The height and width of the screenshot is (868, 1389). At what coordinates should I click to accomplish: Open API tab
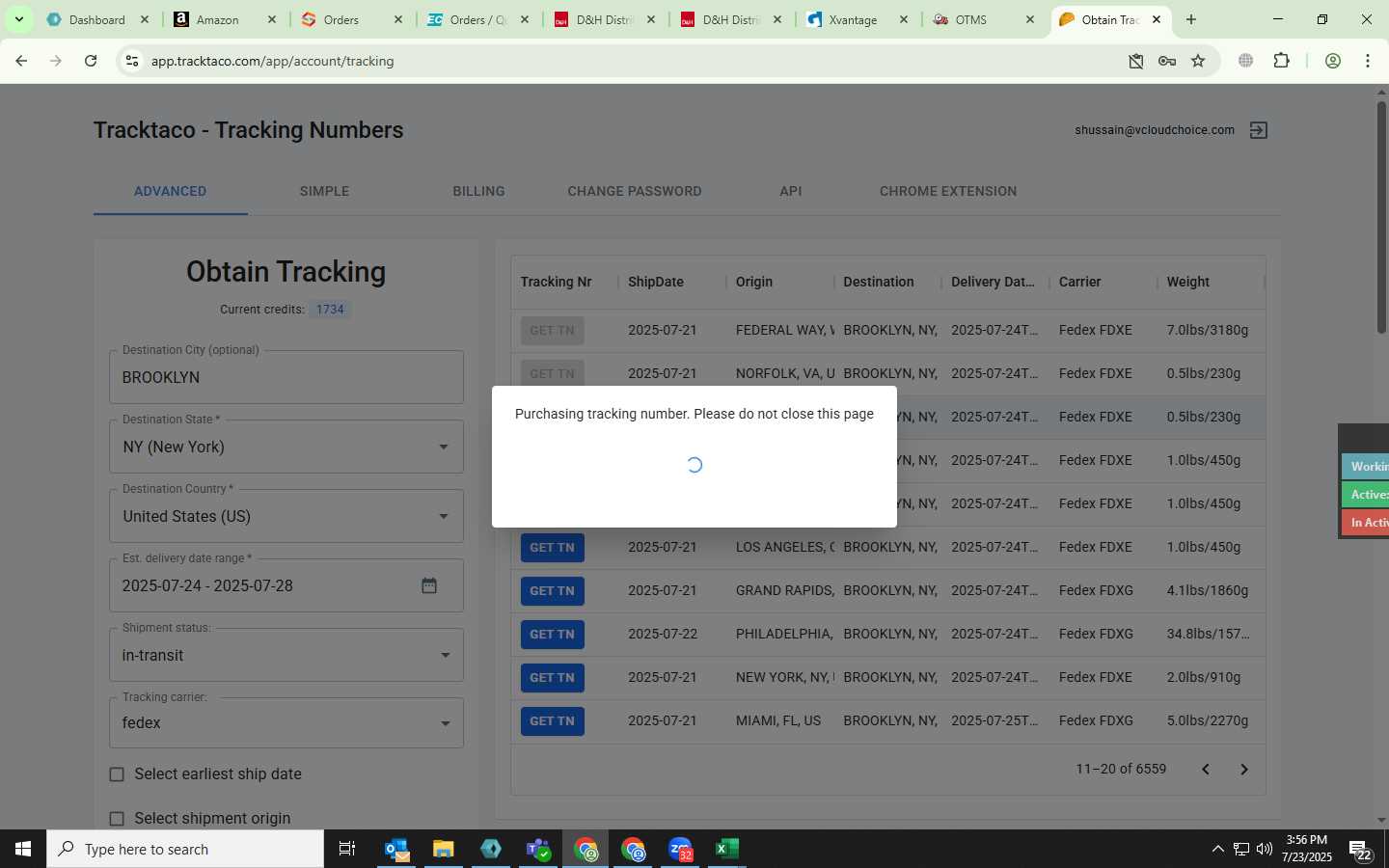[x=790, y=191]
